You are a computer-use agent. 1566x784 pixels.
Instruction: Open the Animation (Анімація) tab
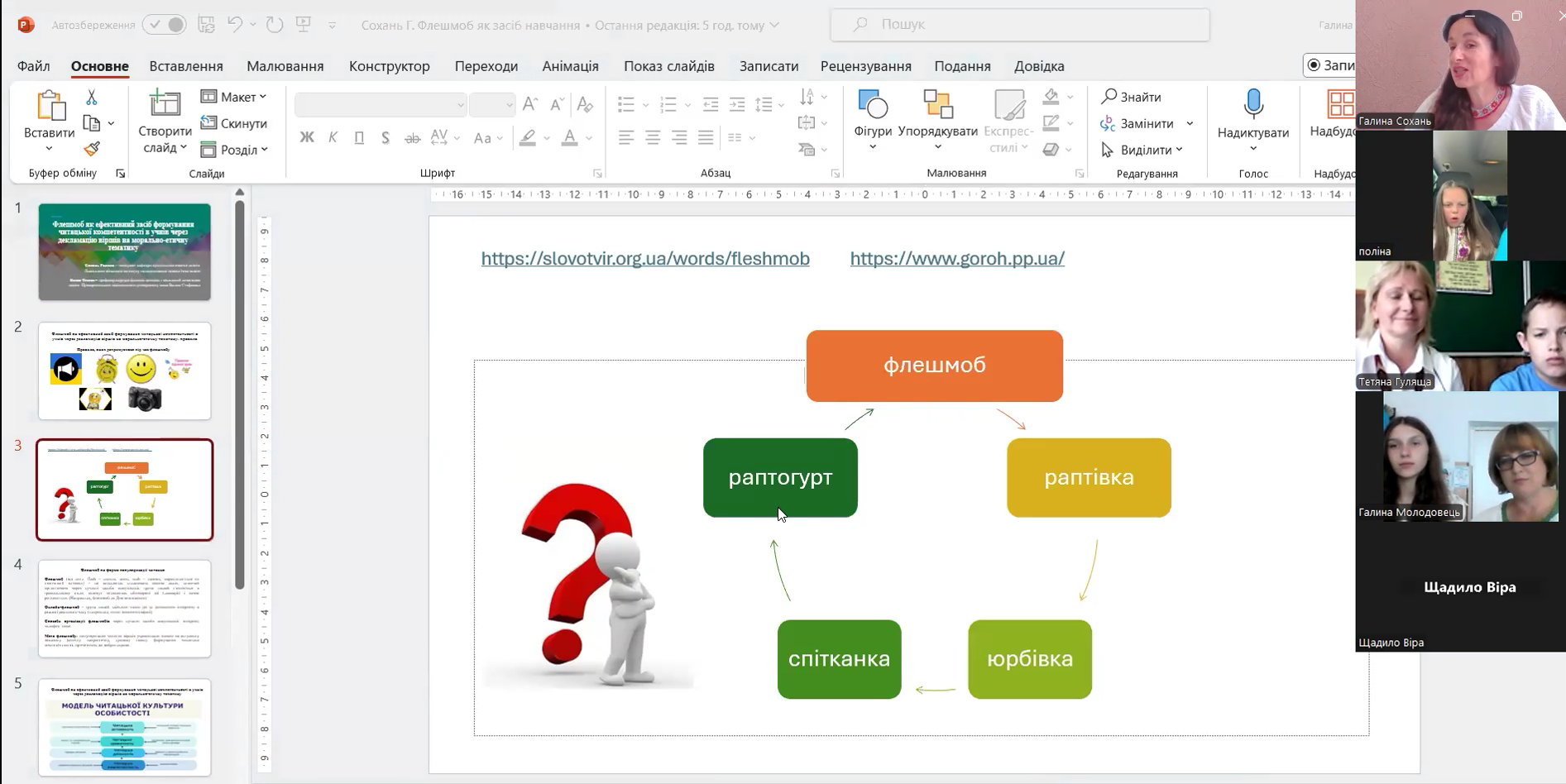coord(570,66)
